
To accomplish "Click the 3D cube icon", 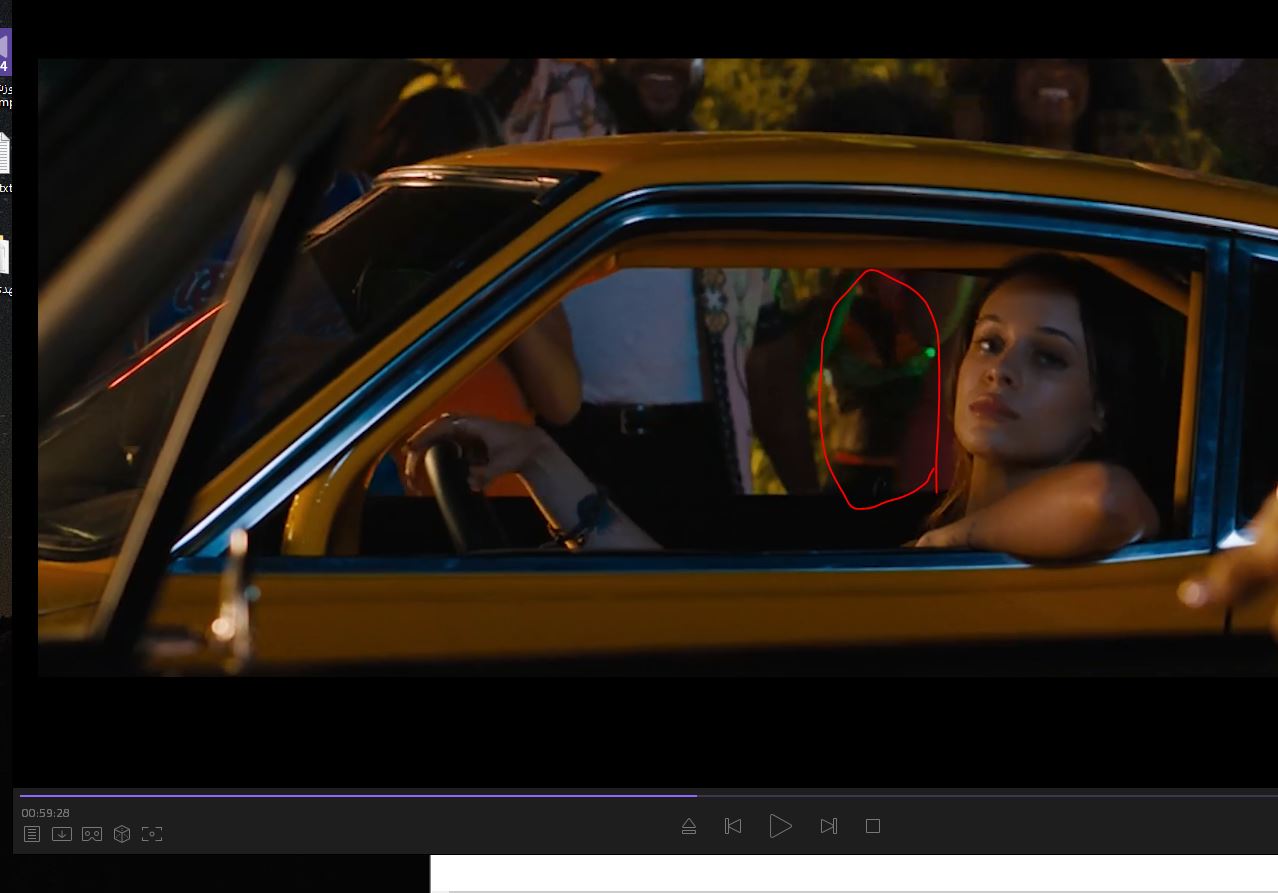I will click(x=122, y=834).
